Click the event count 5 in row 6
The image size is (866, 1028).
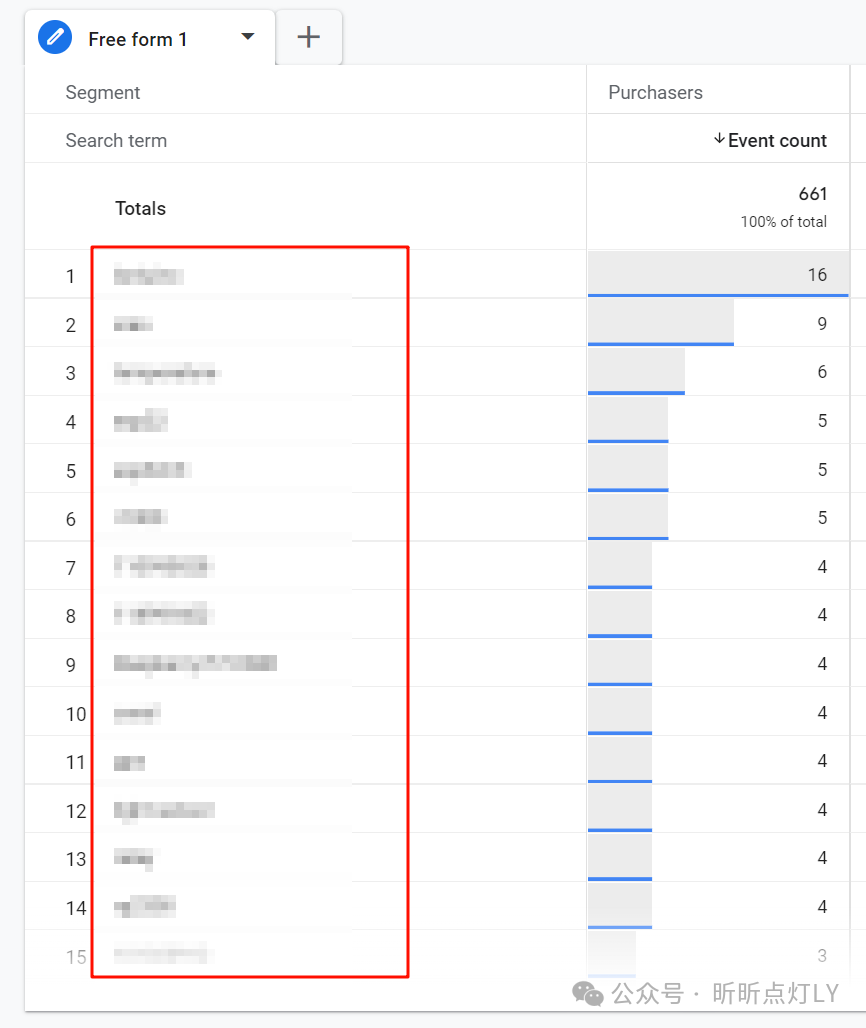822,518
